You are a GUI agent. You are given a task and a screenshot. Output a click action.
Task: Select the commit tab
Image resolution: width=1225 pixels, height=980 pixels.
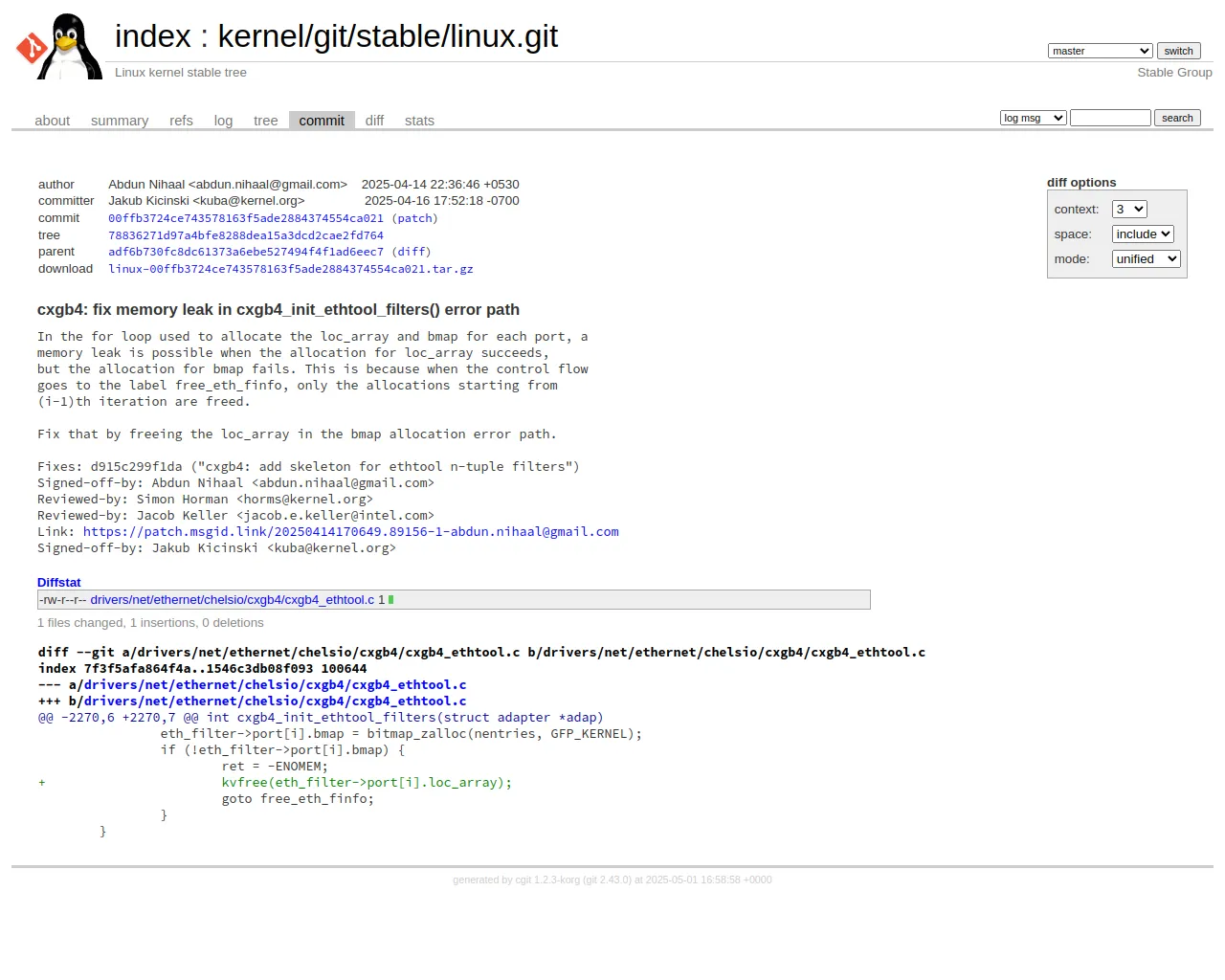(x=322, y=121)
